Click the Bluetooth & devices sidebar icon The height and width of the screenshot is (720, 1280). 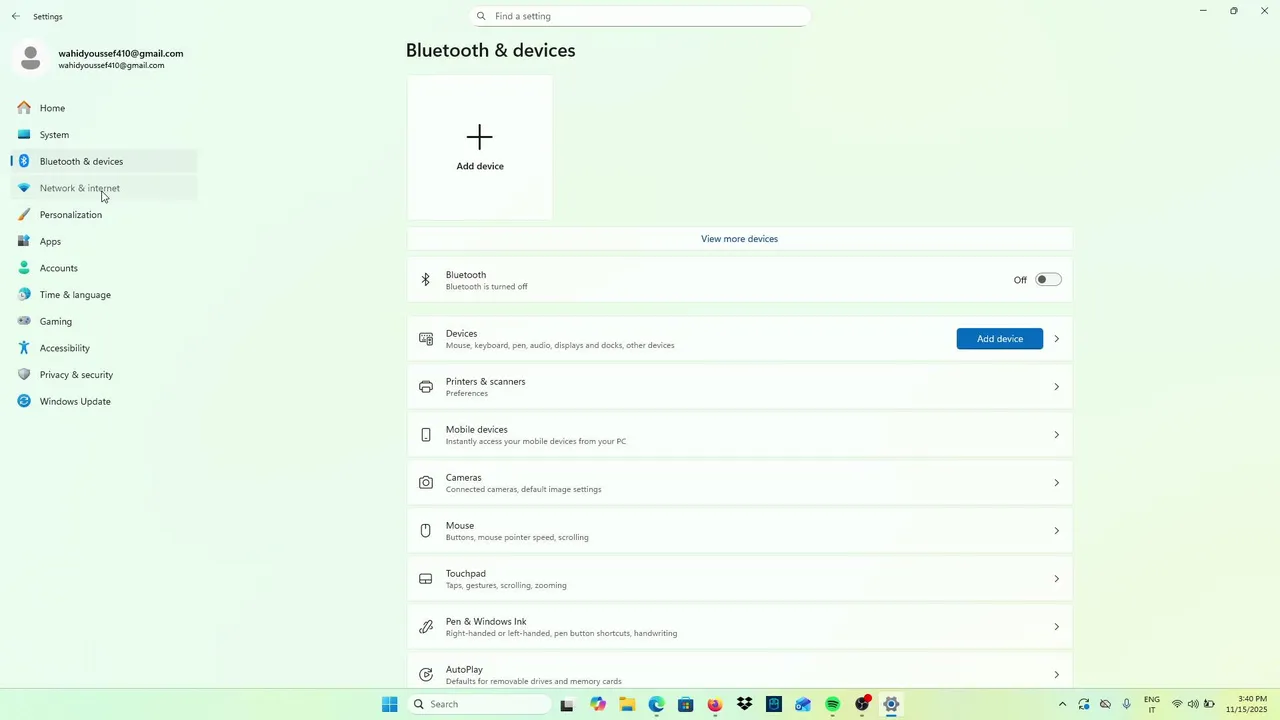pos(24,161)
